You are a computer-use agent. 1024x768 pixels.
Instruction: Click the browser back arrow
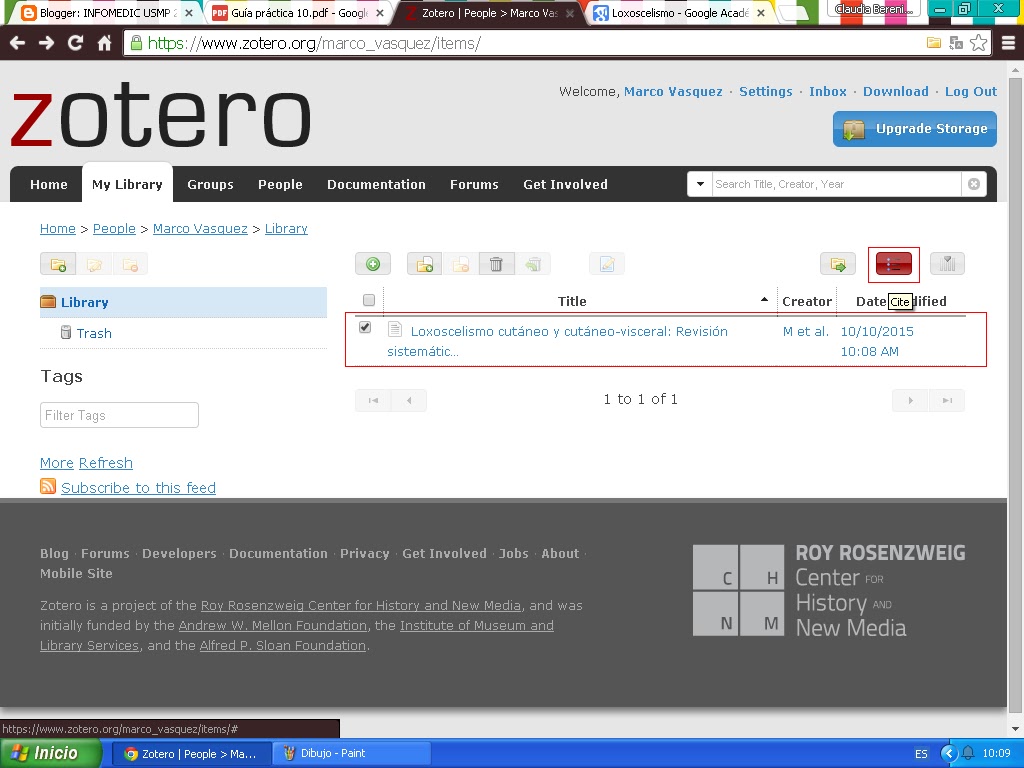[x=18, y=43]
